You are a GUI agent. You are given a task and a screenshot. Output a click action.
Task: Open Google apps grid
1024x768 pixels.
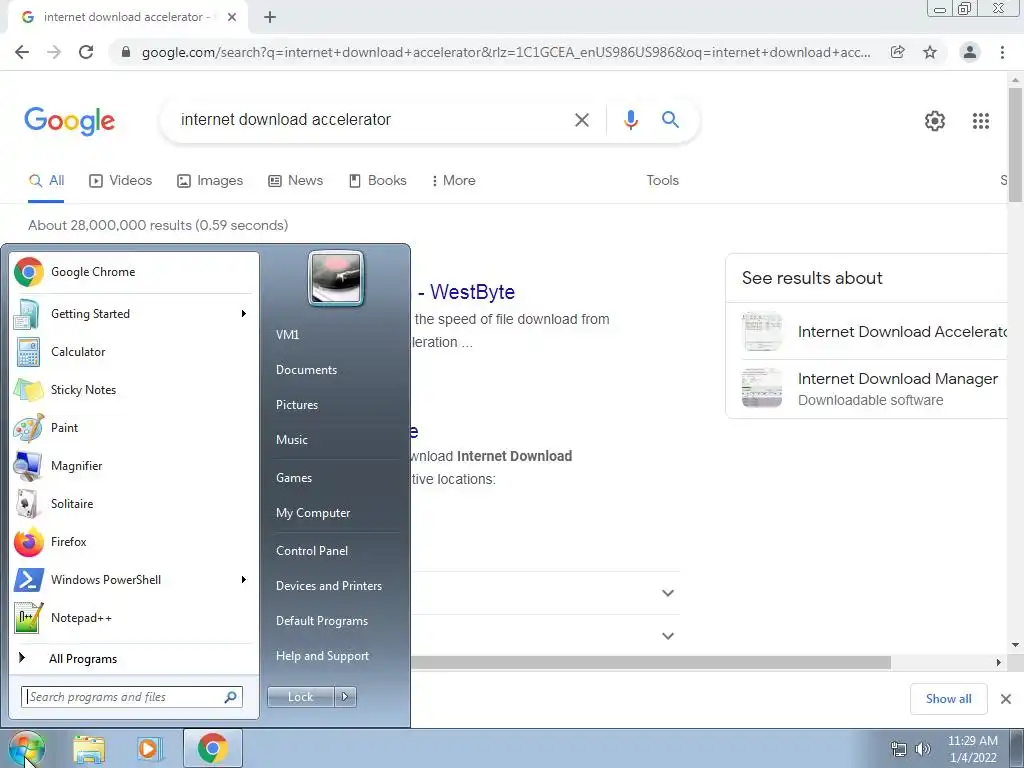pos(980,121)
